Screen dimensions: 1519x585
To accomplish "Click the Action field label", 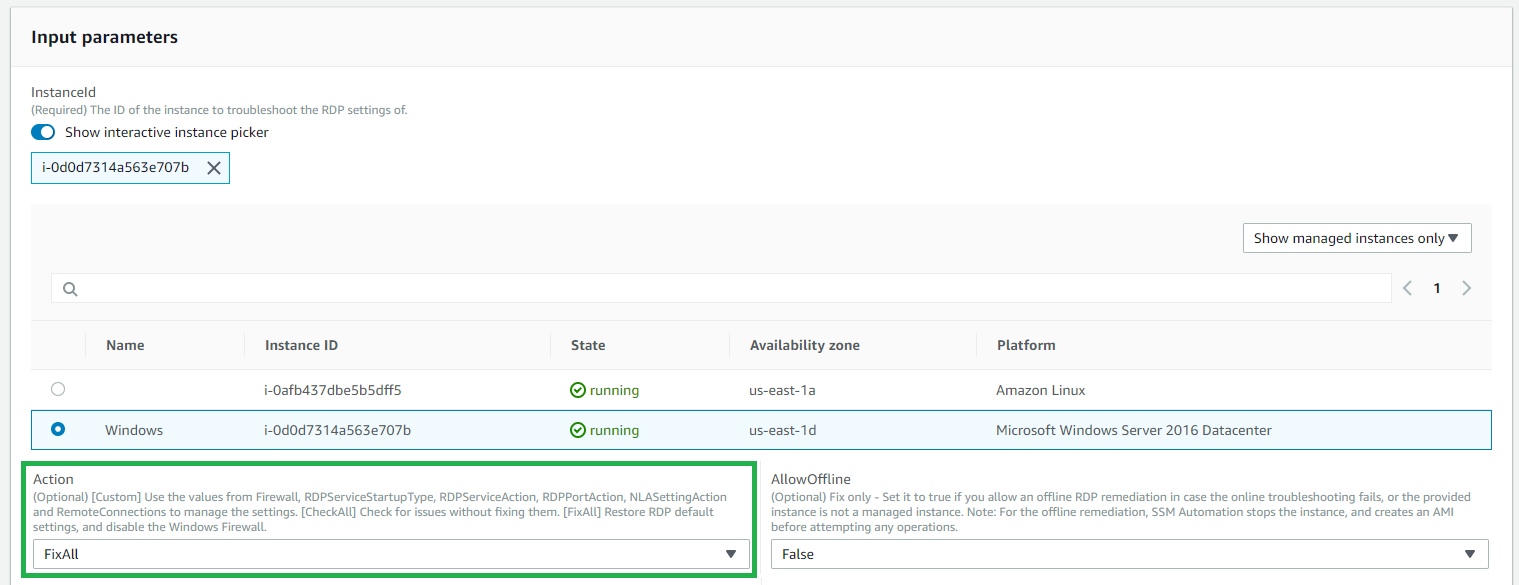I will [x=53, y=480].
